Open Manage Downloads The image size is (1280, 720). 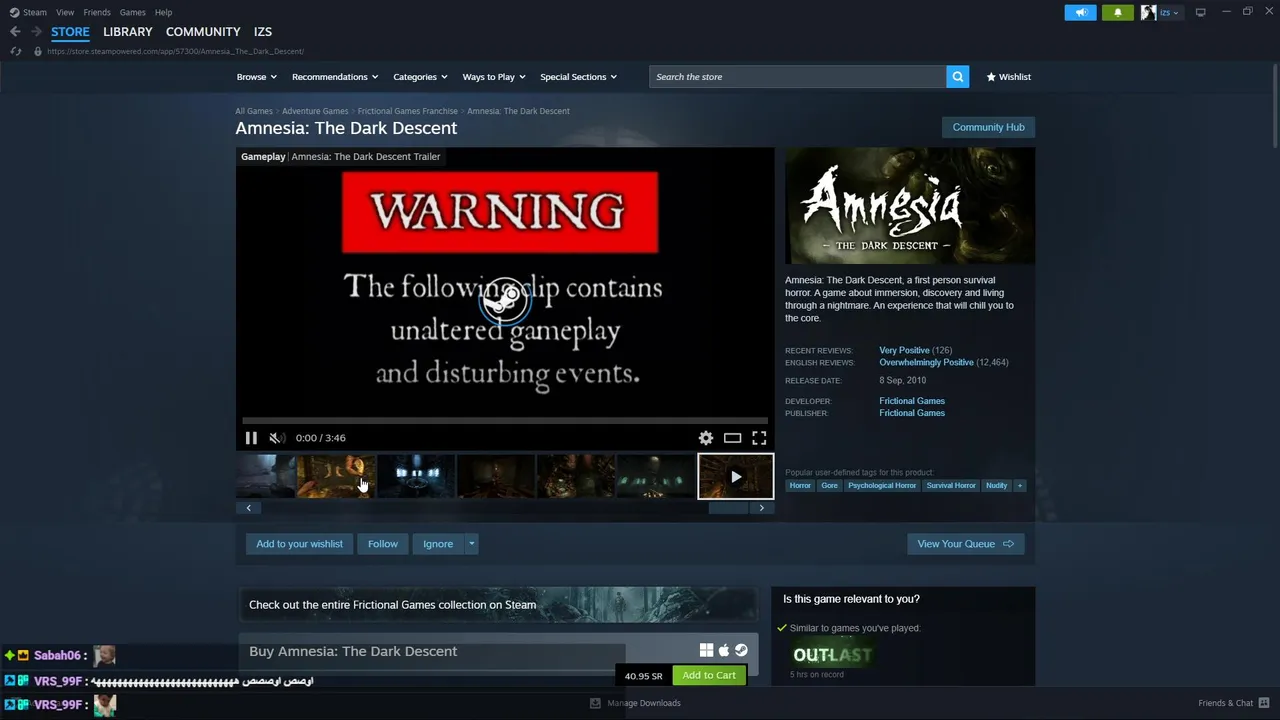tap(635, 703)
